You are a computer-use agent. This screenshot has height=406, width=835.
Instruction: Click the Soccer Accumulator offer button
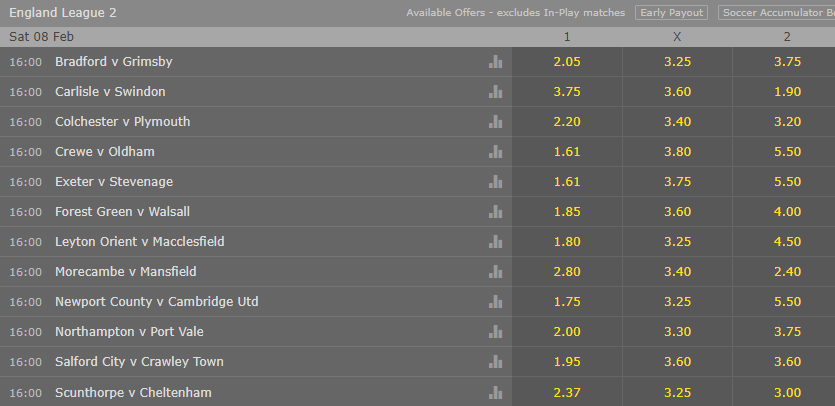(x=776, y=13)
